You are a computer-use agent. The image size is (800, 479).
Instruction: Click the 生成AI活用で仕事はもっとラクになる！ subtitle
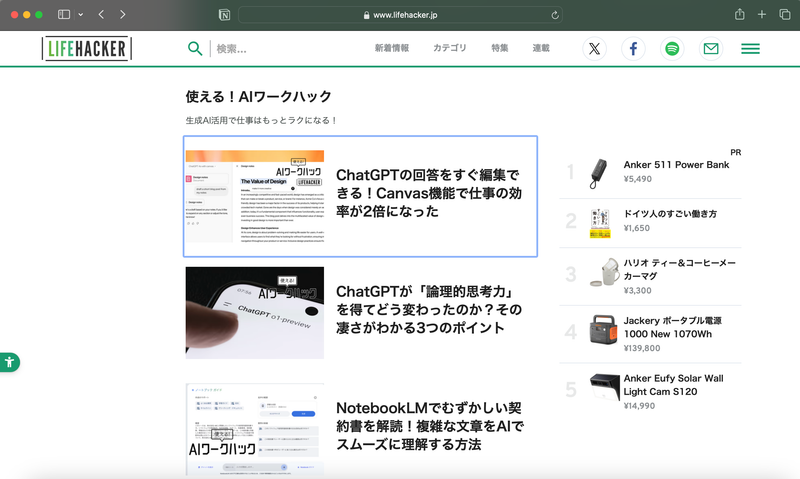pyautogui.click(x=261, y=120)
